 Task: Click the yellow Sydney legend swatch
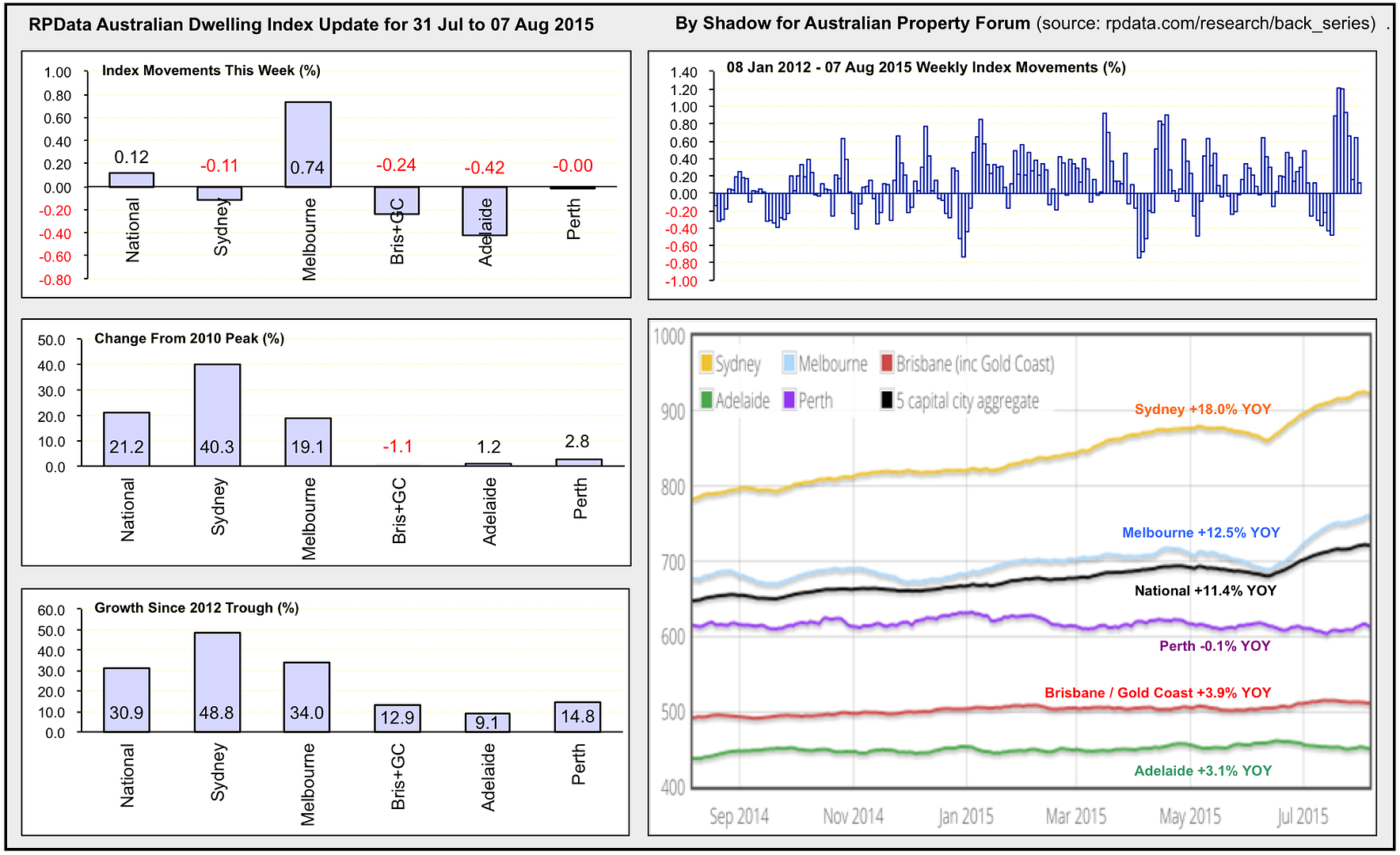tap(706, 363)
